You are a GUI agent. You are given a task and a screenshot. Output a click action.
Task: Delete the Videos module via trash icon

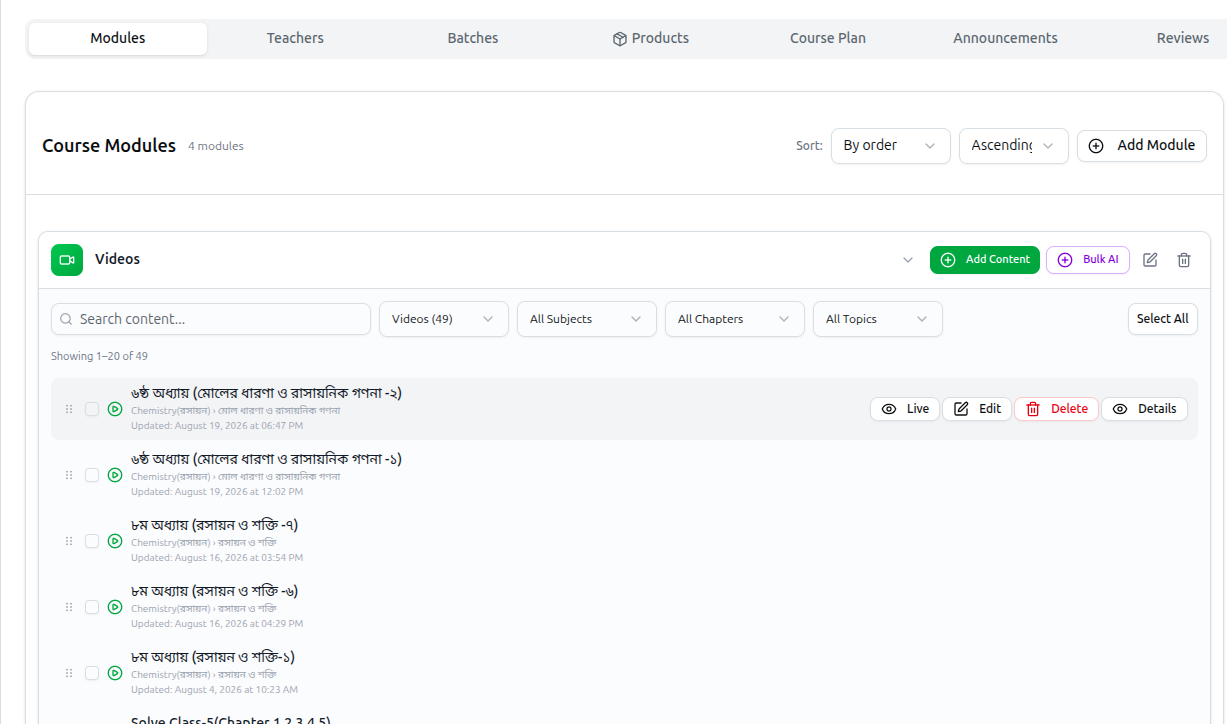pyautogui.click(x=1184, y=260)
